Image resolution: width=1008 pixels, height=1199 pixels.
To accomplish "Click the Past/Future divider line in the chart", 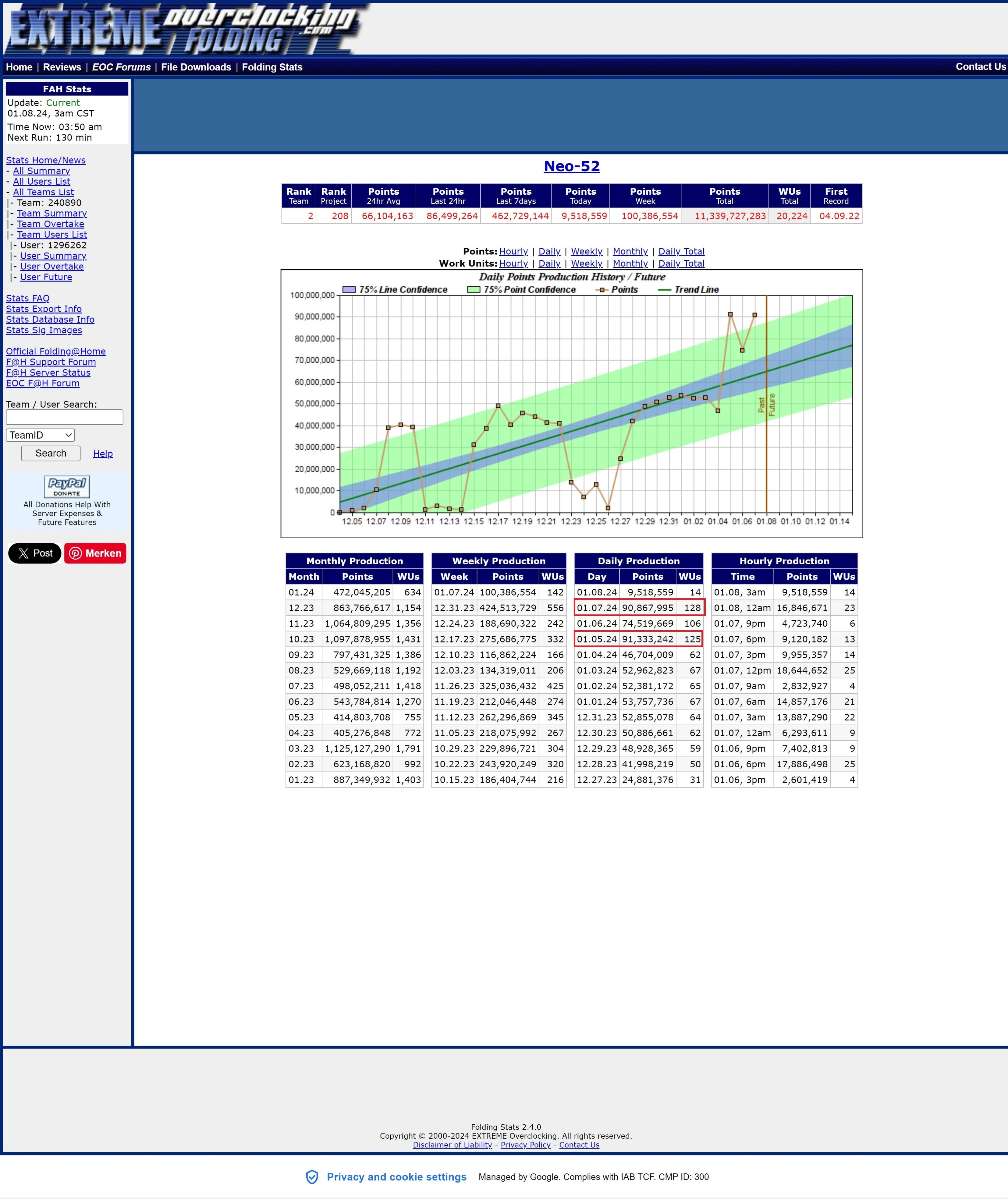I will [x=766, y=404].
